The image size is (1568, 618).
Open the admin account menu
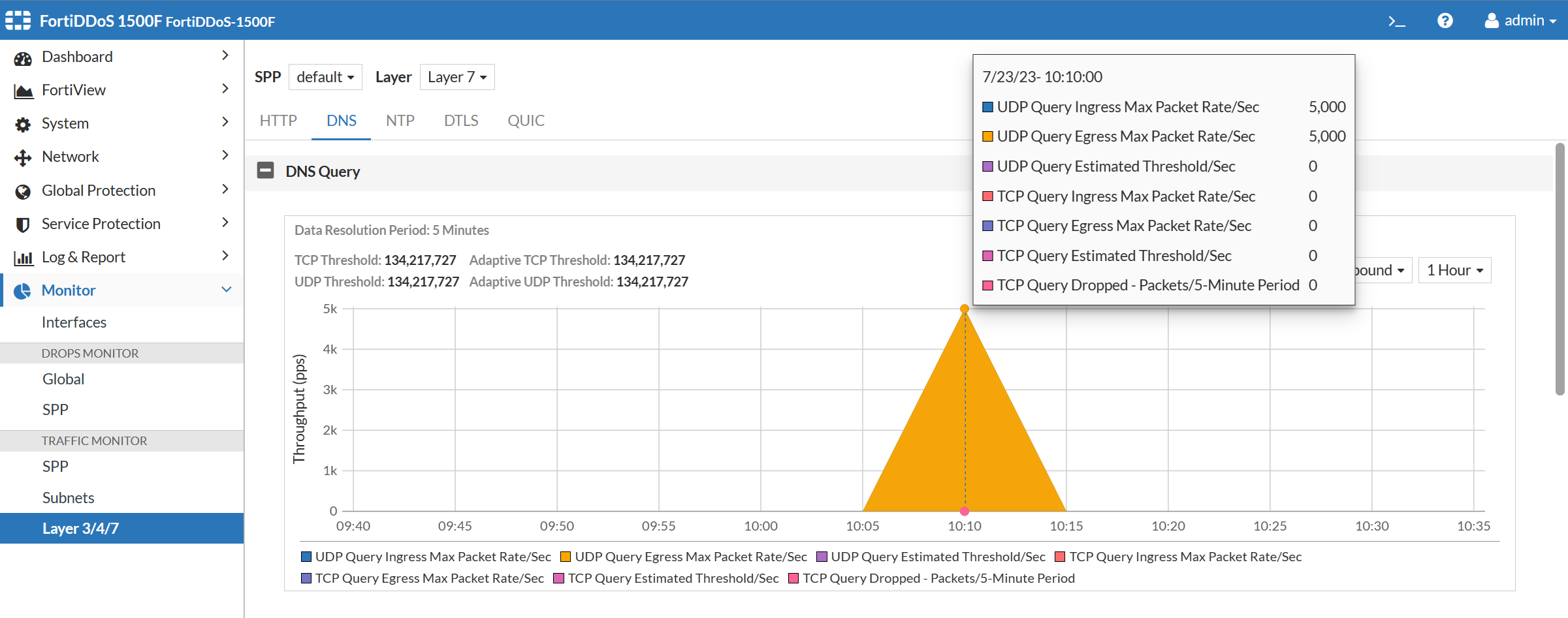click(x=1520, y=20)
